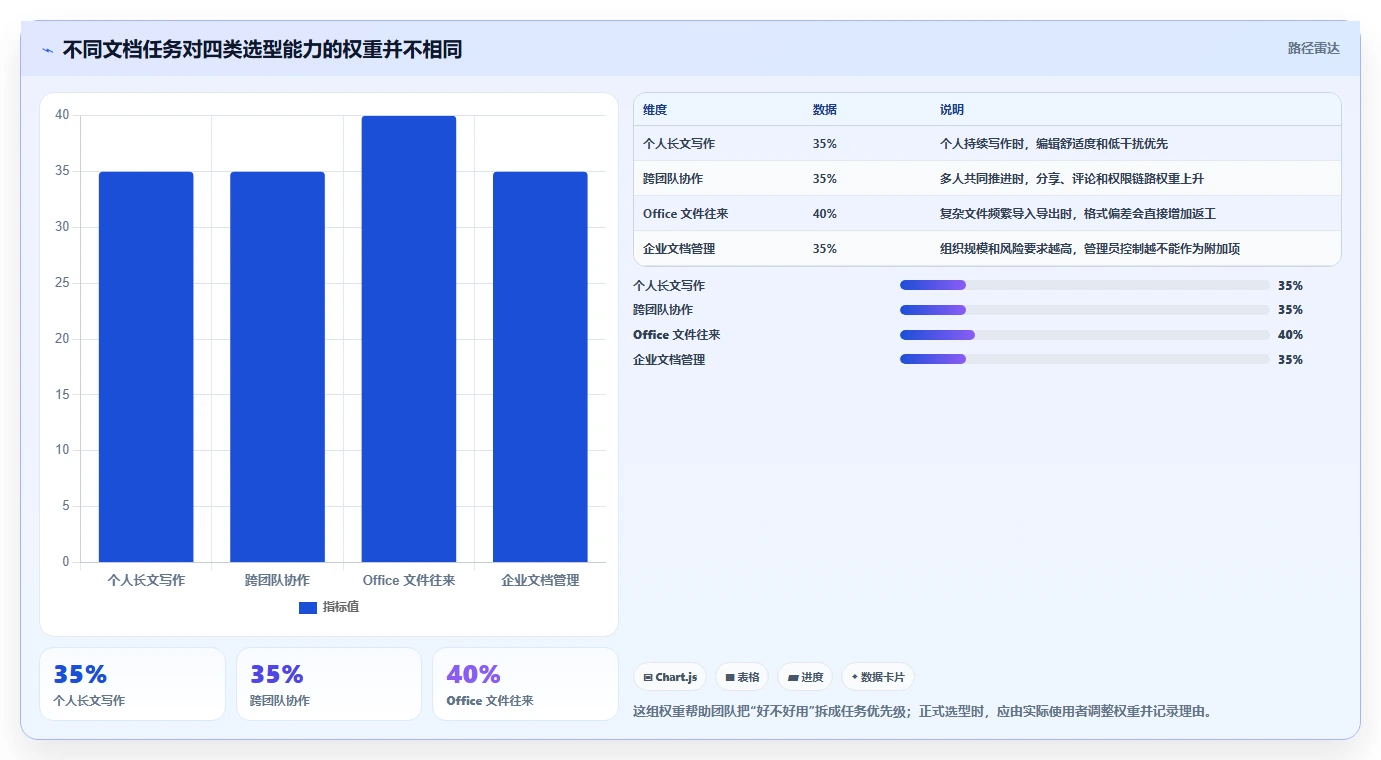Click the description starting 复杂文件频繁导入导出时

point(1078,214)
